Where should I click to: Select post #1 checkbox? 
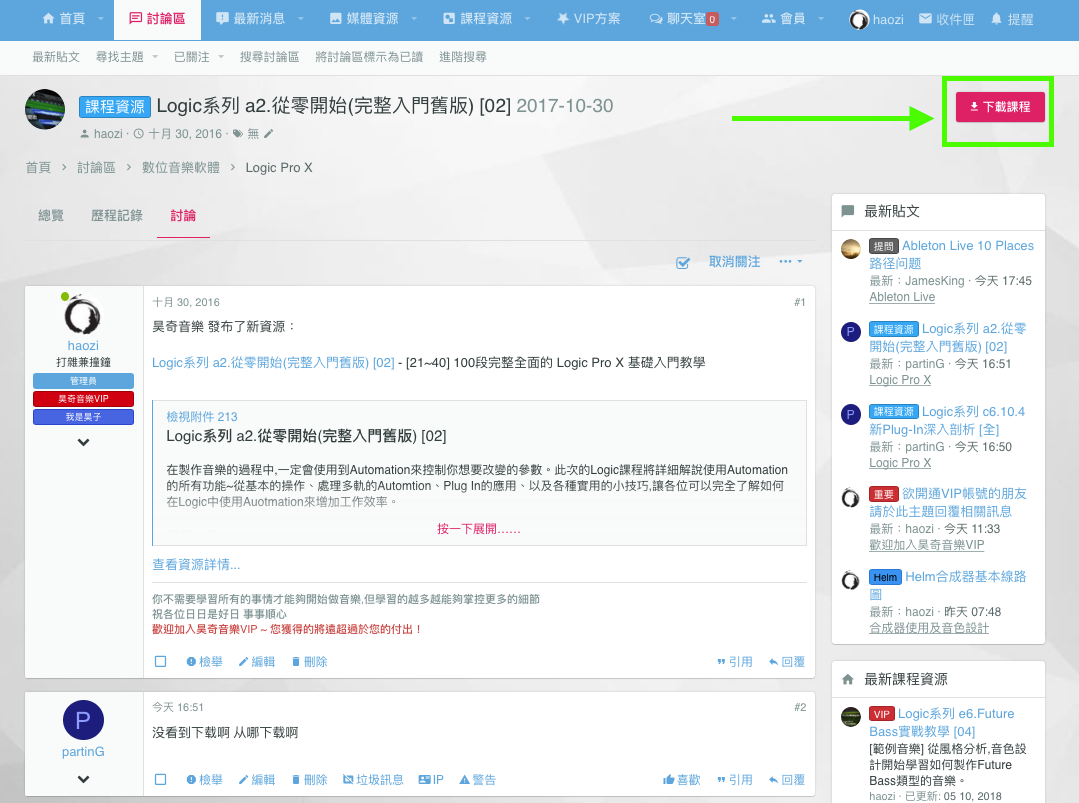(x=161, y=662)
